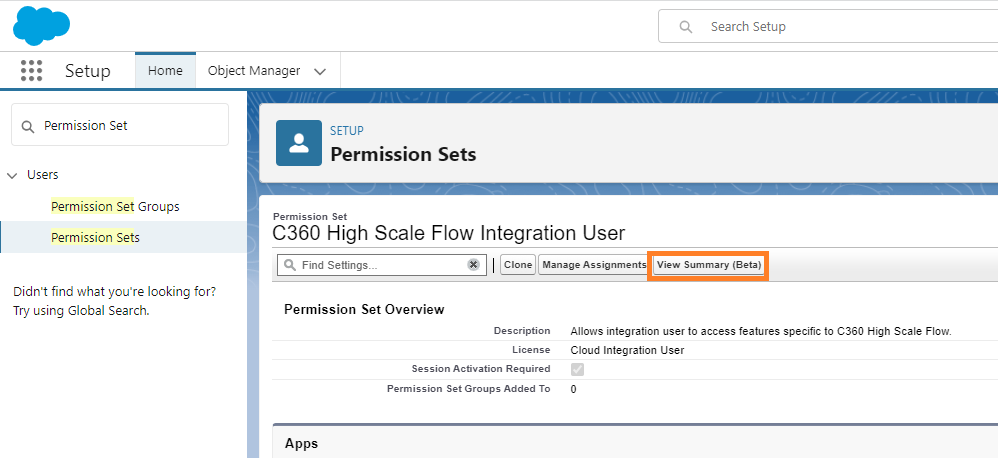Focus the Search Setup field
Screen dimensions: 998x458
click(x=840, y=27)
